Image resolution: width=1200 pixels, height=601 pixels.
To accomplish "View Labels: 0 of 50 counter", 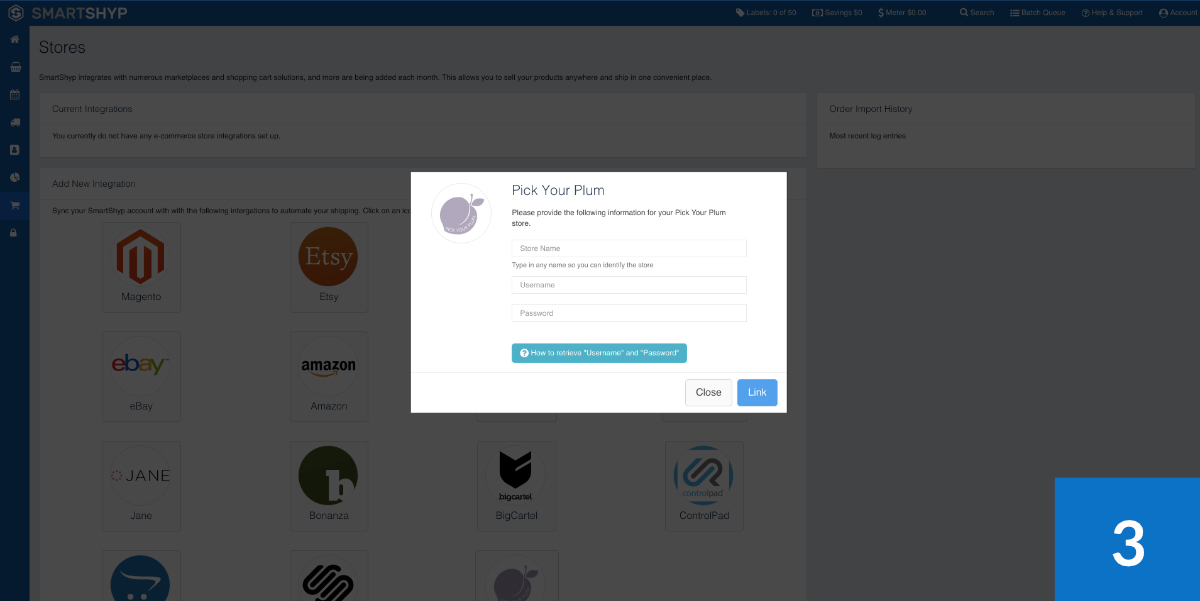I will point(766,13).
